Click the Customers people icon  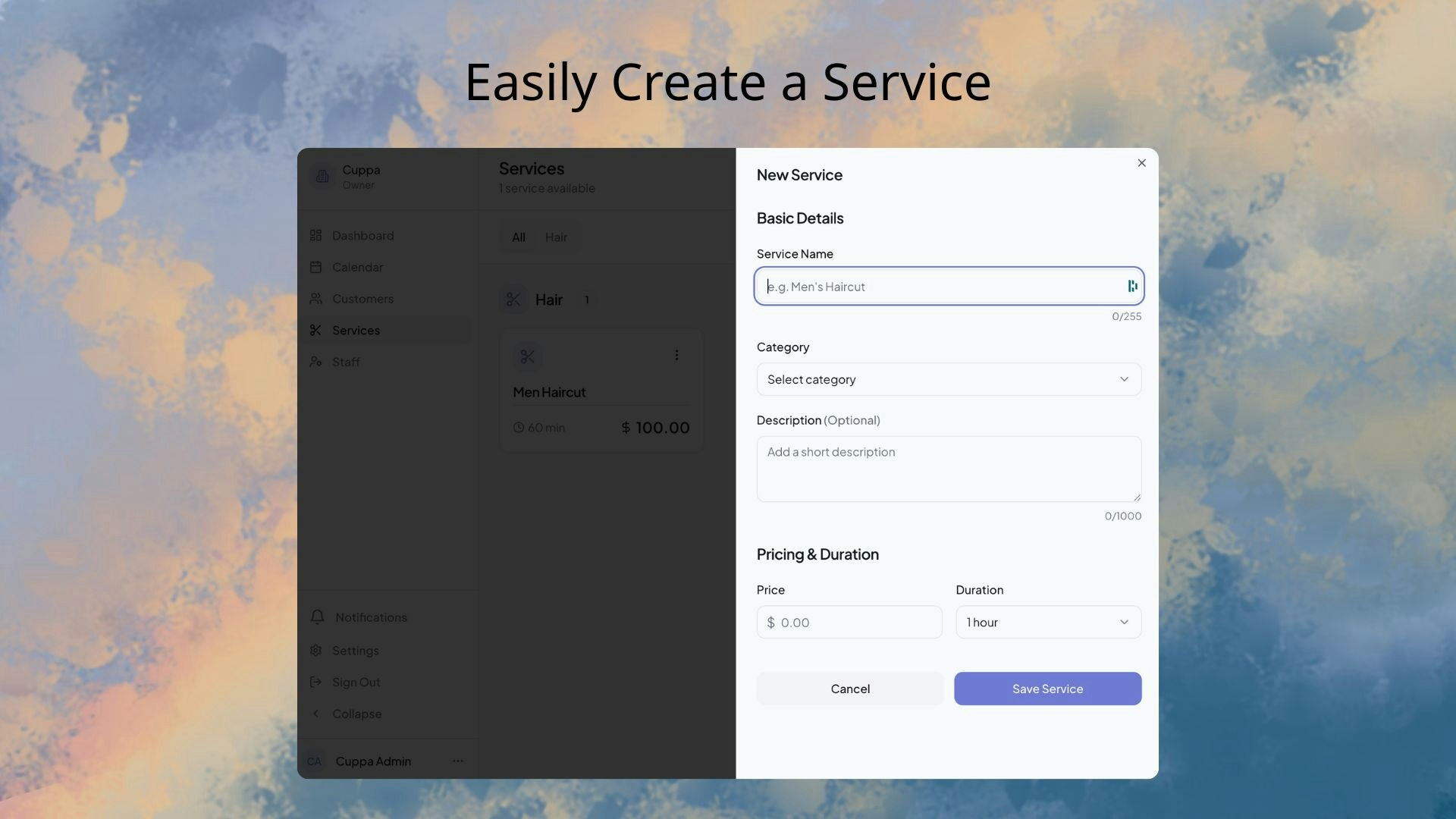pos(315,299)
